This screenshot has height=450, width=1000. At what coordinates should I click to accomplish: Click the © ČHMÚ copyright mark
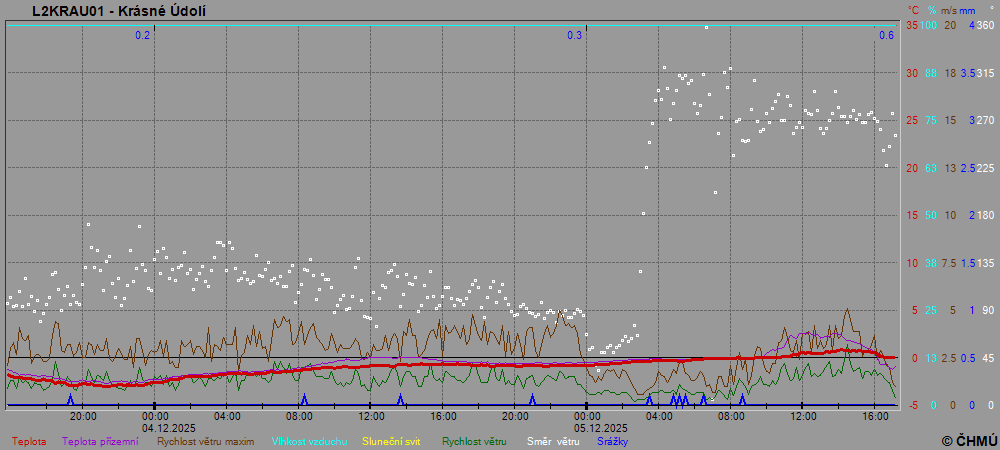969,440
